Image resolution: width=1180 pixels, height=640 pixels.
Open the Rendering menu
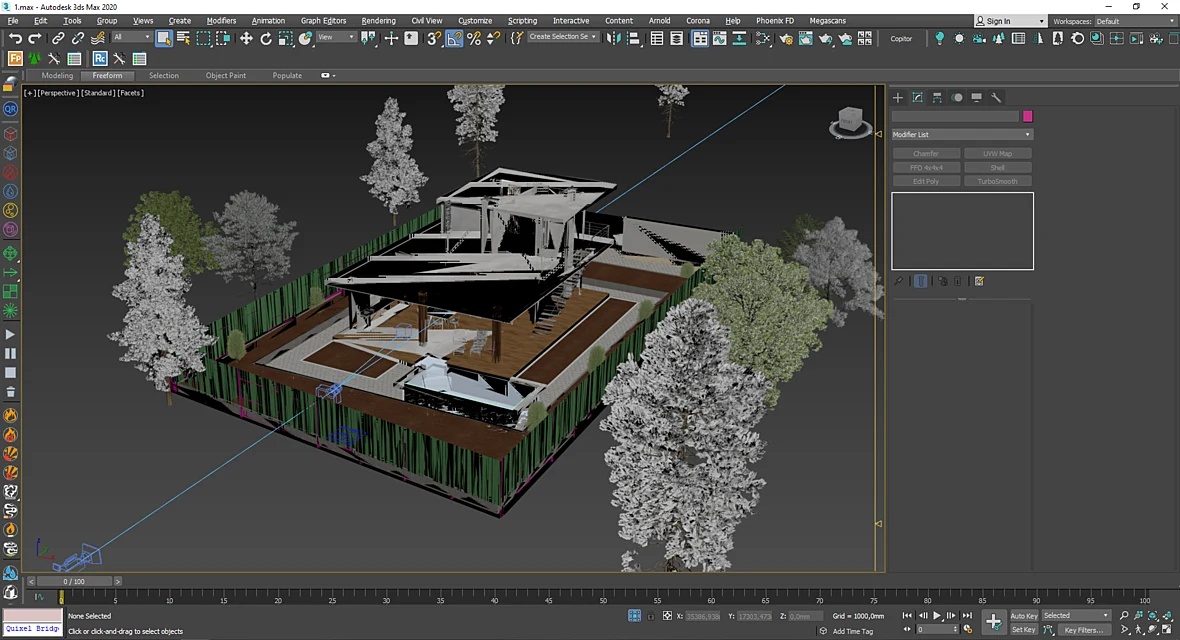pos(379,20)
